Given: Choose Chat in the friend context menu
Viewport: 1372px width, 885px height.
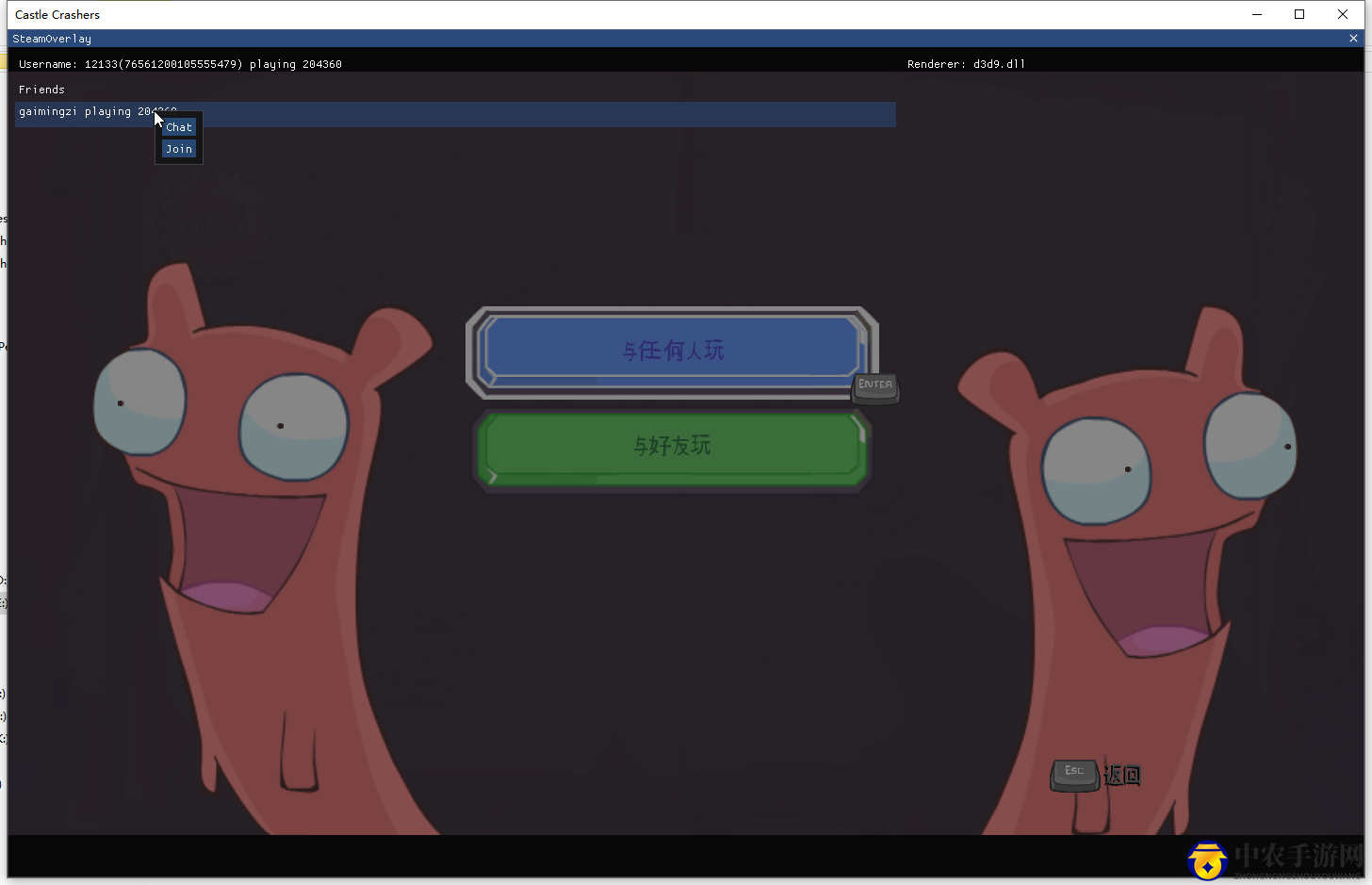Looking at the screenshot, I should pyautogui.click(x=179, y=127).
